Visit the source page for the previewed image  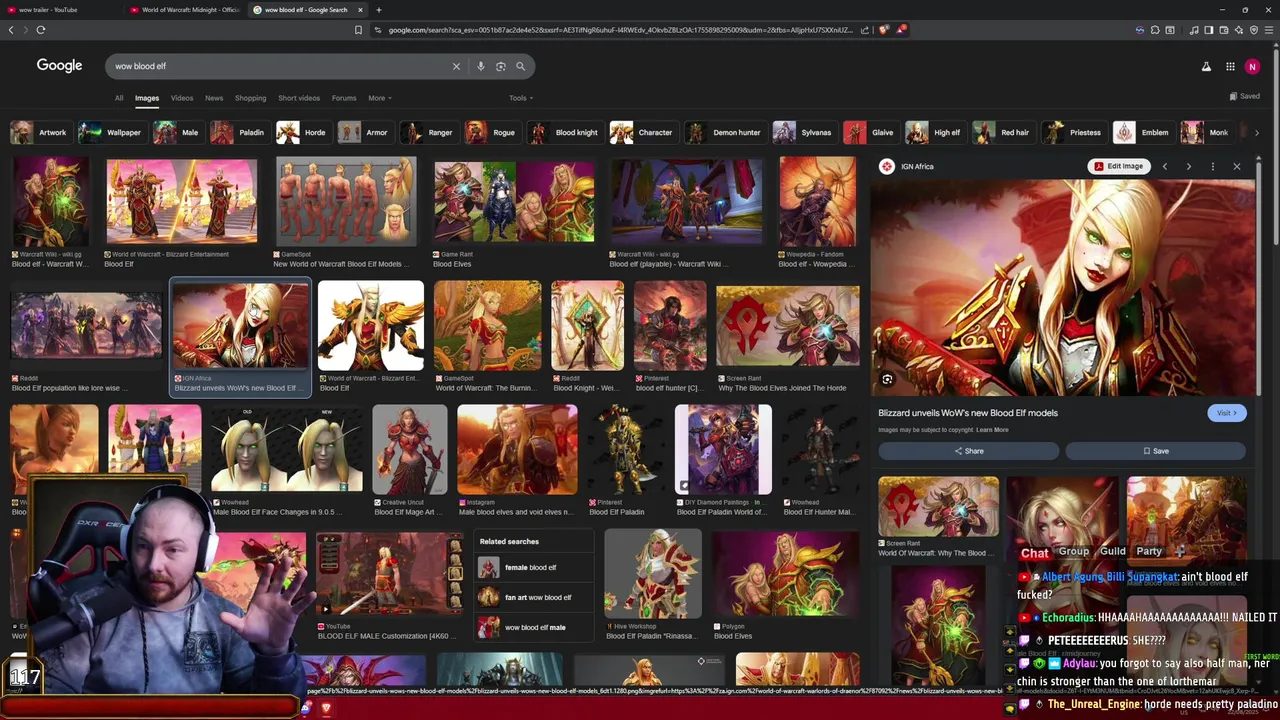point(1226,413)
